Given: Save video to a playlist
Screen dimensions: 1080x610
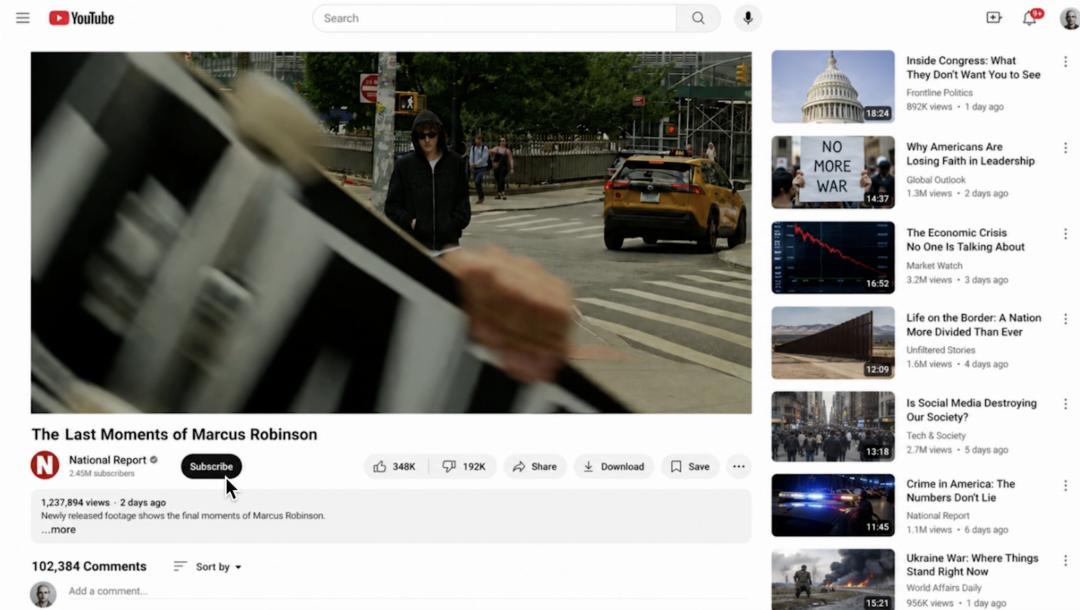Looking at the screenshot, I should pyautogui.click(x=689, y=466).
